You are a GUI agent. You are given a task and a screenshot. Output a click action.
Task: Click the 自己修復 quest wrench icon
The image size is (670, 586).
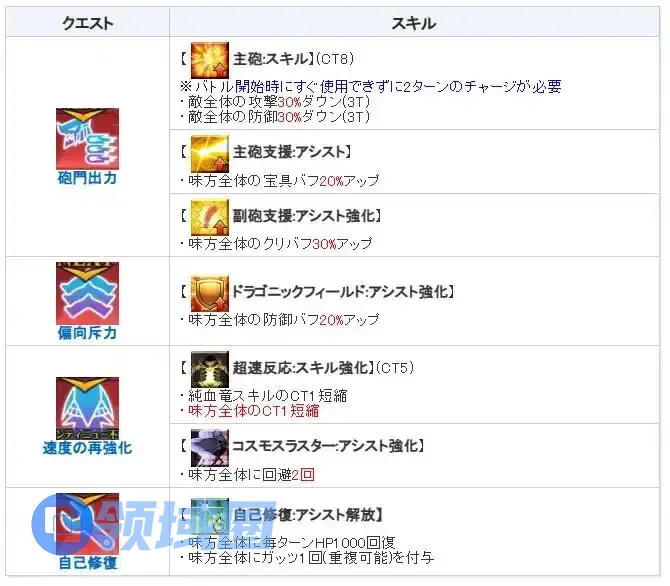pos(88,524)
